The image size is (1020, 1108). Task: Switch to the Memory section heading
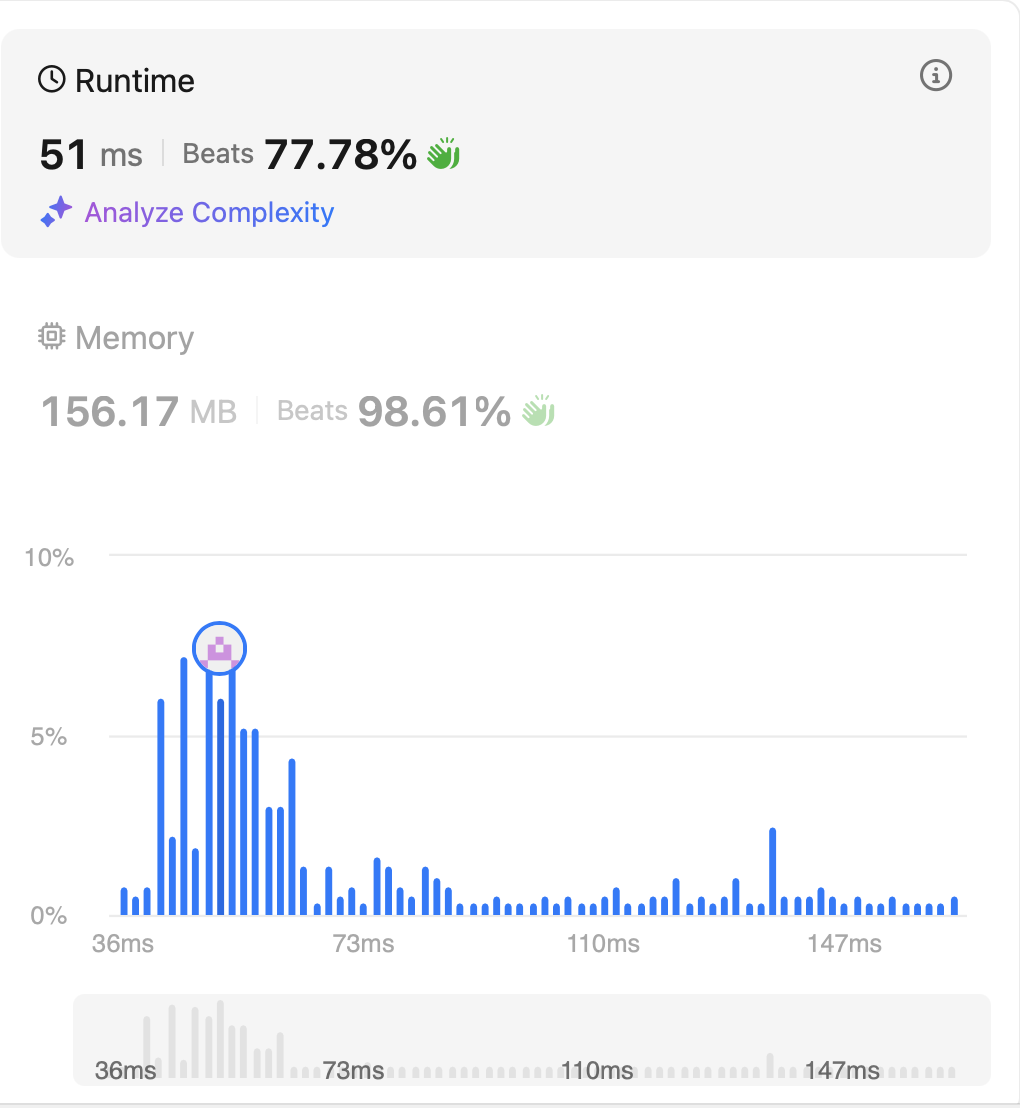point(134,338)
